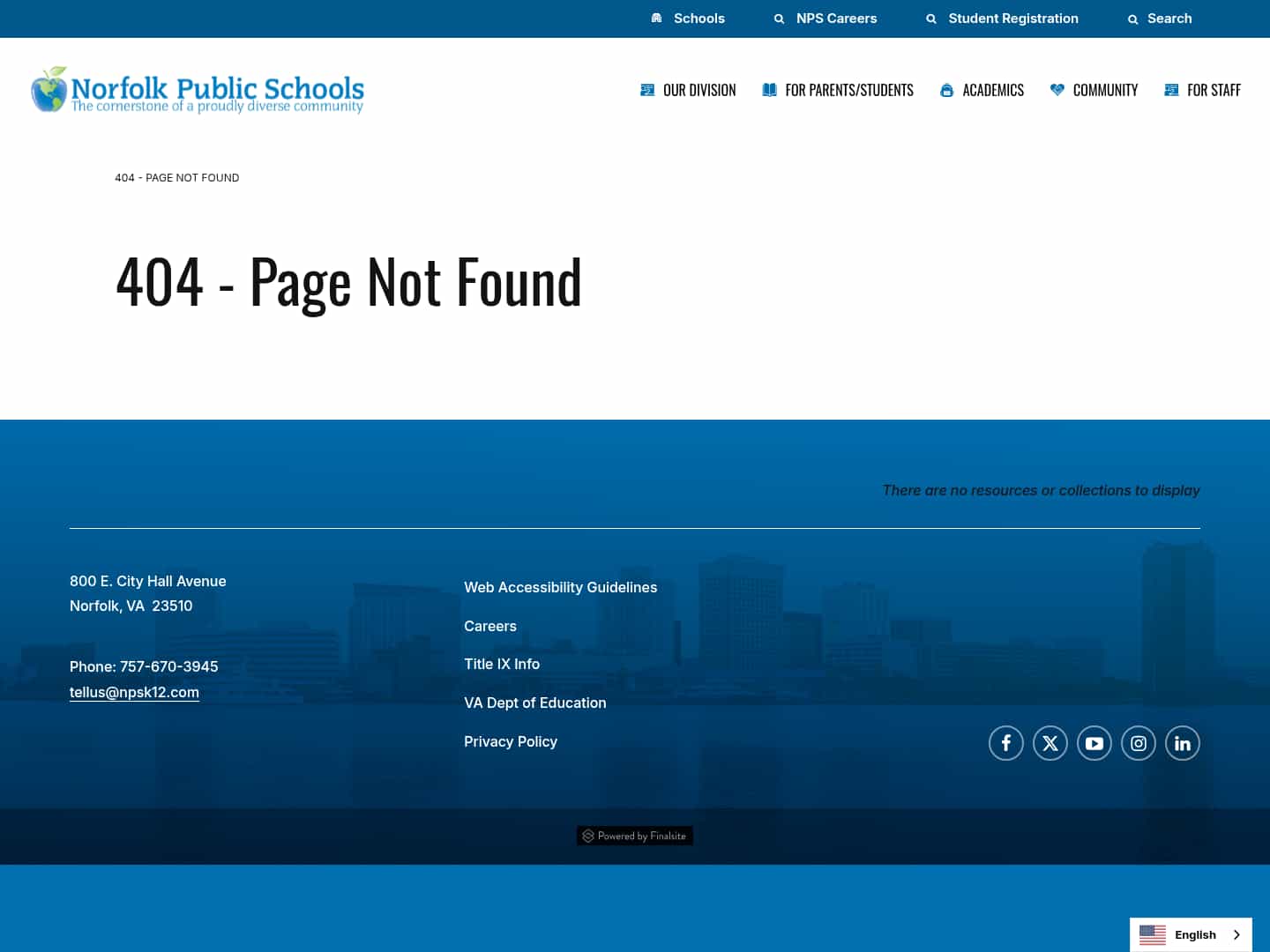Open the Academics navigation dropdown
Screen dimensions: 1270x952
point(992,89)
